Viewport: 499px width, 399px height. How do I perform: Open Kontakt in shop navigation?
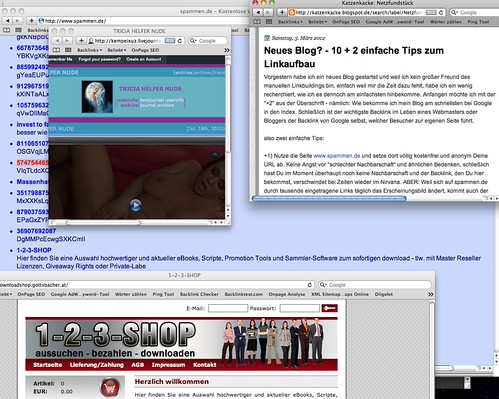pos(205,365)
